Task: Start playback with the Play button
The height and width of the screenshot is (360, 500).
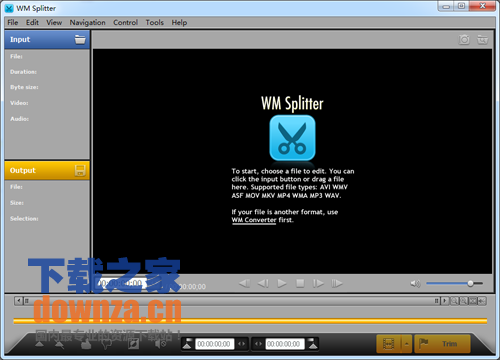Action: click(282, 284)
